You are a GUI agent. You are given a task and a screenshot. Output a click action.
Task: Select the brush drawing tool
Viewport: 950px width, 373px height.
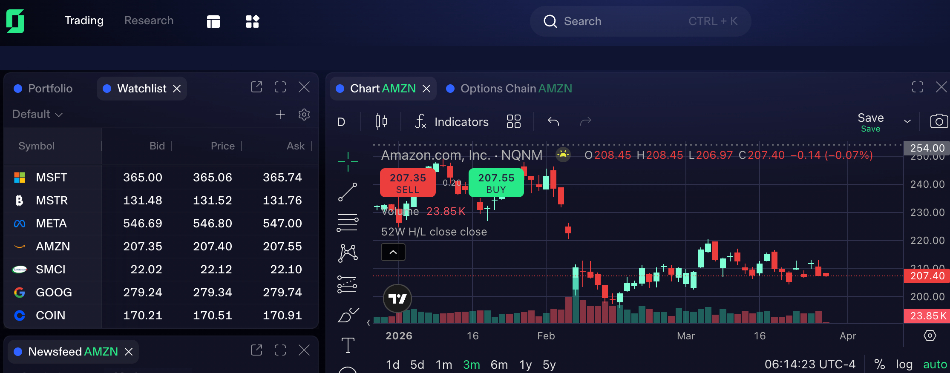tap(348, 315)
